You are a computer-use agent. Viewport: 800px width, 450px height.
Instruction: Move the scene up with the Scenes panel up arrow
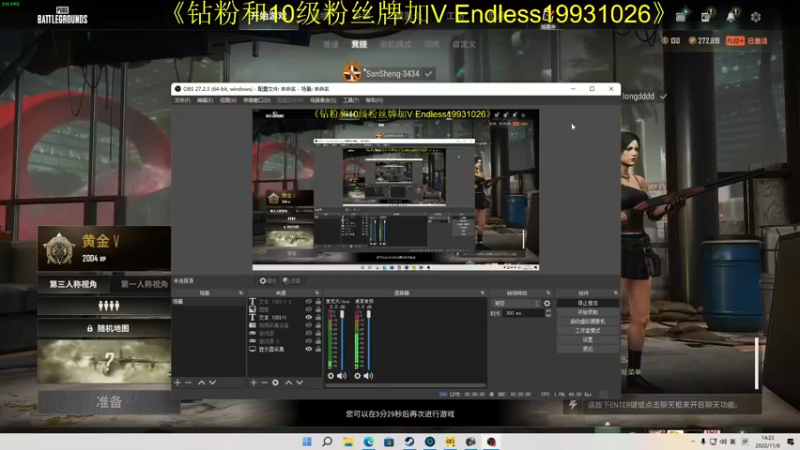tap(202, 382)
